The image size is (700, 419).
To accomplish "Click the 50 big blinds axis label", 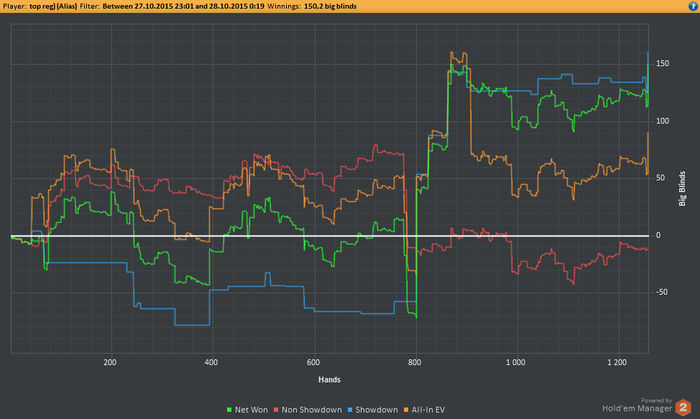I will pyautogui.click(x=661, y=178).
